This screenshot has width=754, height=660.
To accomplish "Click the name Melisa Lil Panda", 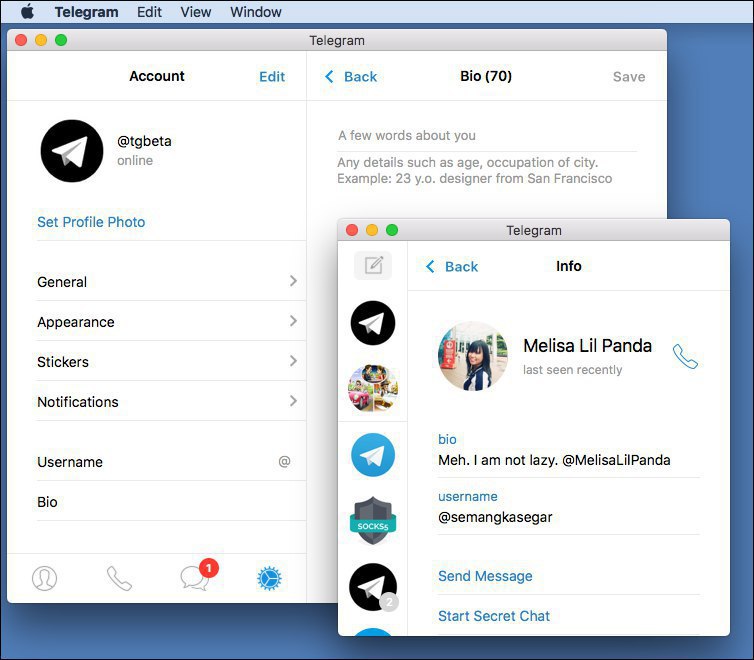I will tap(587, 346).
